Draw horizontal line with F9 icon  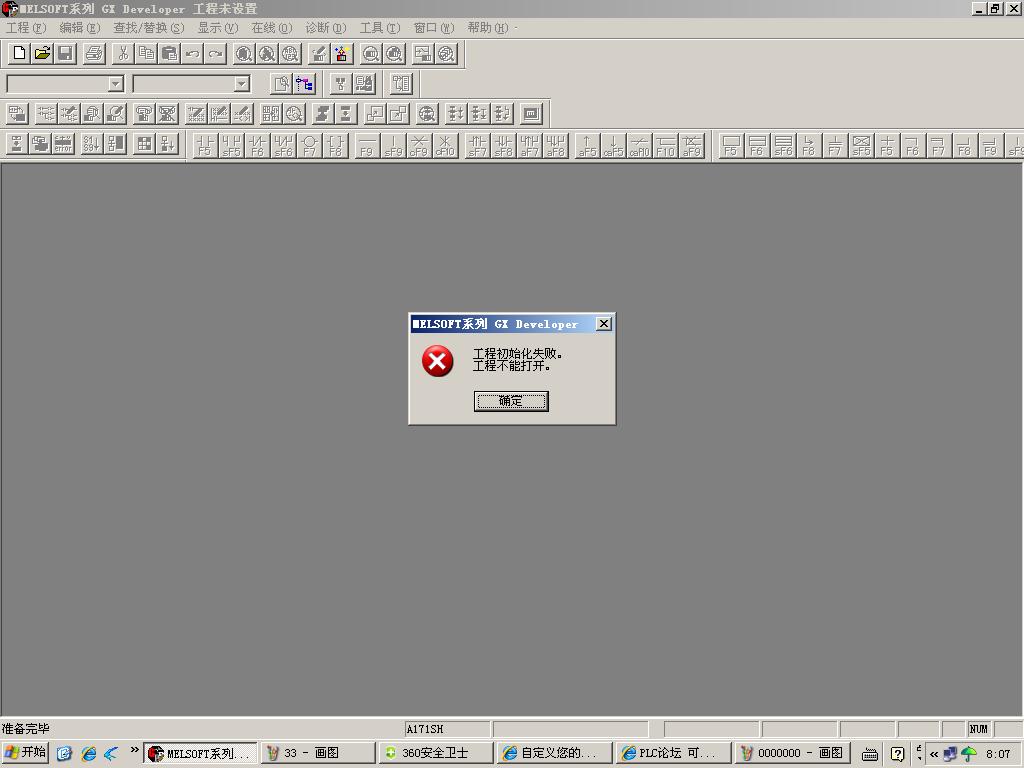coord(367,145)
